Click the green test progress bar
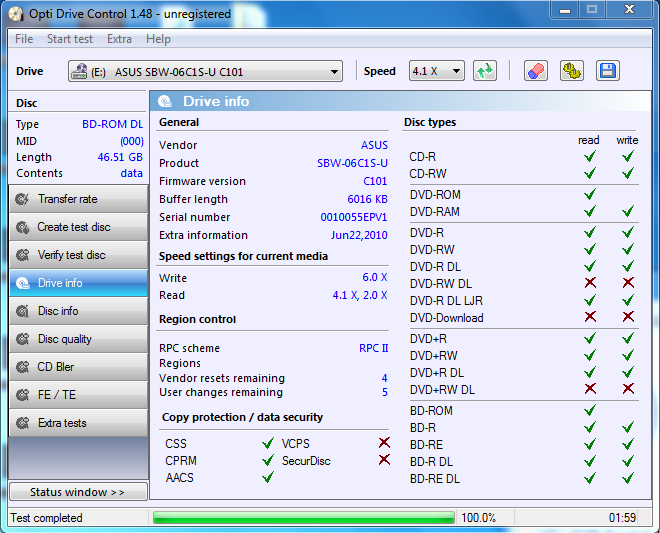660x533 pixels. pyautogui.click(x=304, y=517)
